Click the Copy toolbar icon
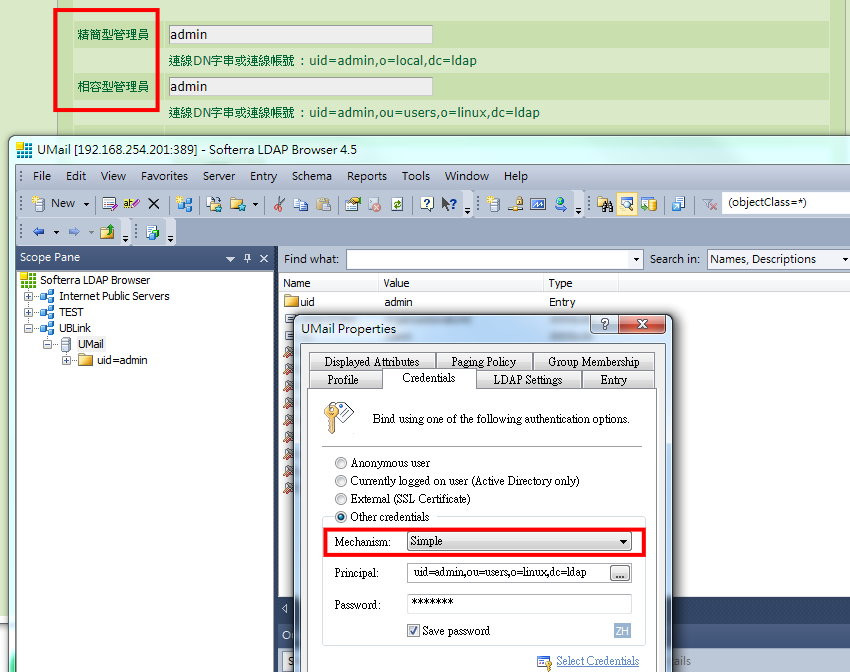850x672 pixels. 301,204
